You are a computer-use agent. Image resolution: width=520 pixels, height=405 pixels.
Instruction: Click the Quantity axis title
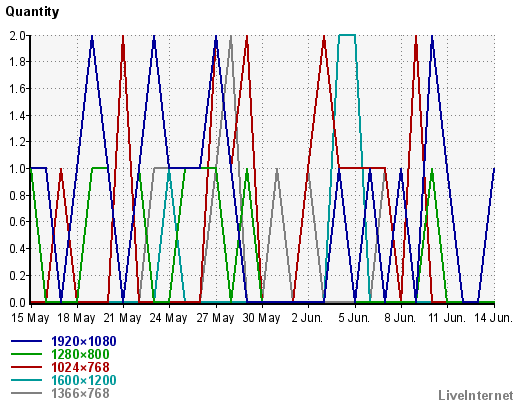point(32,12)
